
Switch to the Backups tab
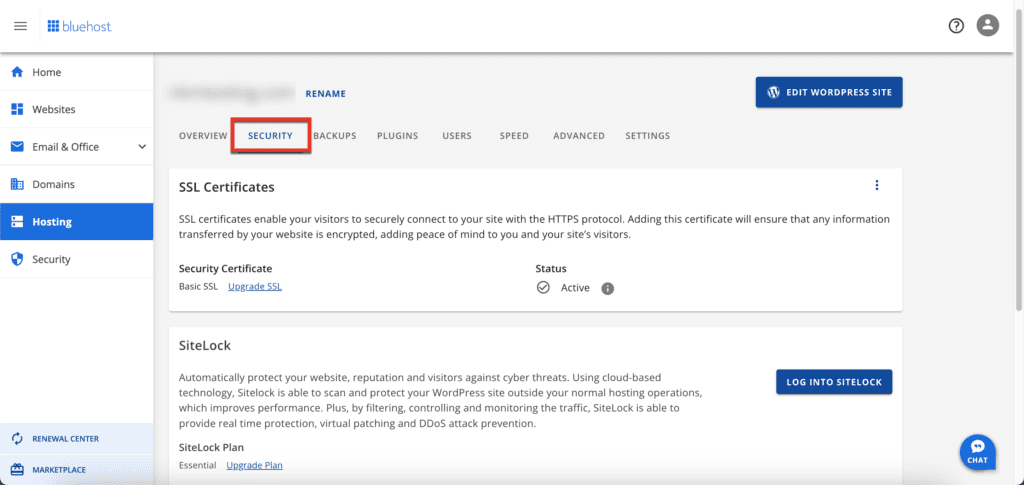[334, 136]
